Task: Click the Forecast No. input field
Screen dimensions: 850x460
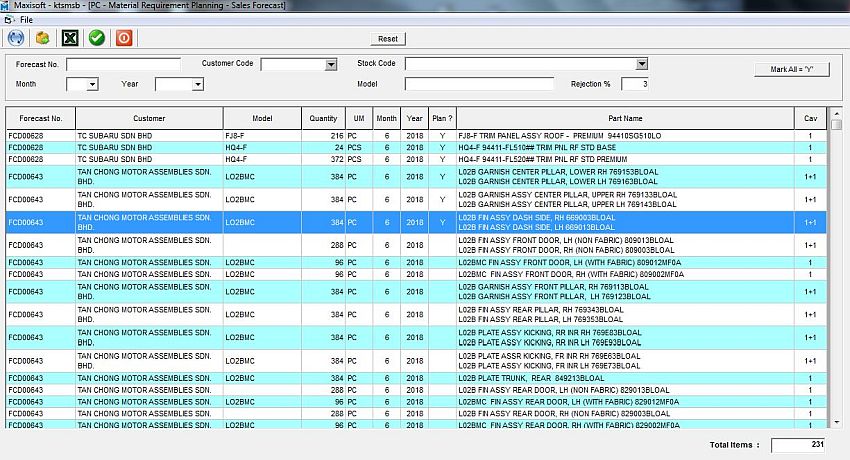Action: (x=123, y=65)
